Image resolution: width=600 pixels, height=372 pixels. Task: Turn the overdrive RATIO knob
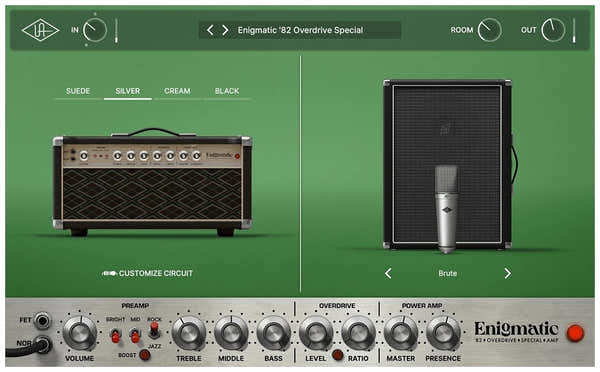[358, 333]
